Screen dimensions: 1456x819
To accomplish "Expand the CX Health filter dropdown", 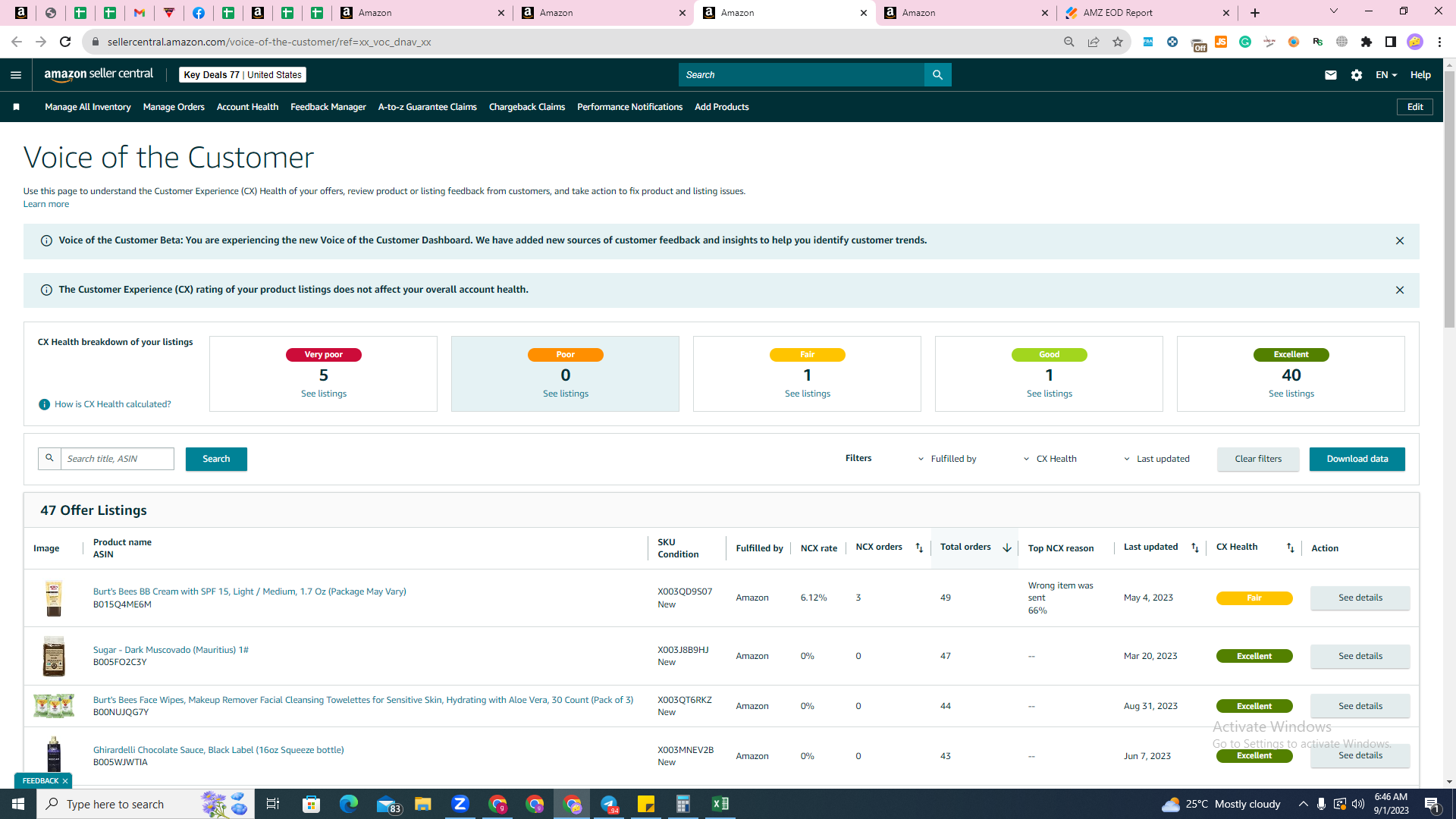I will pos(1050,459).
